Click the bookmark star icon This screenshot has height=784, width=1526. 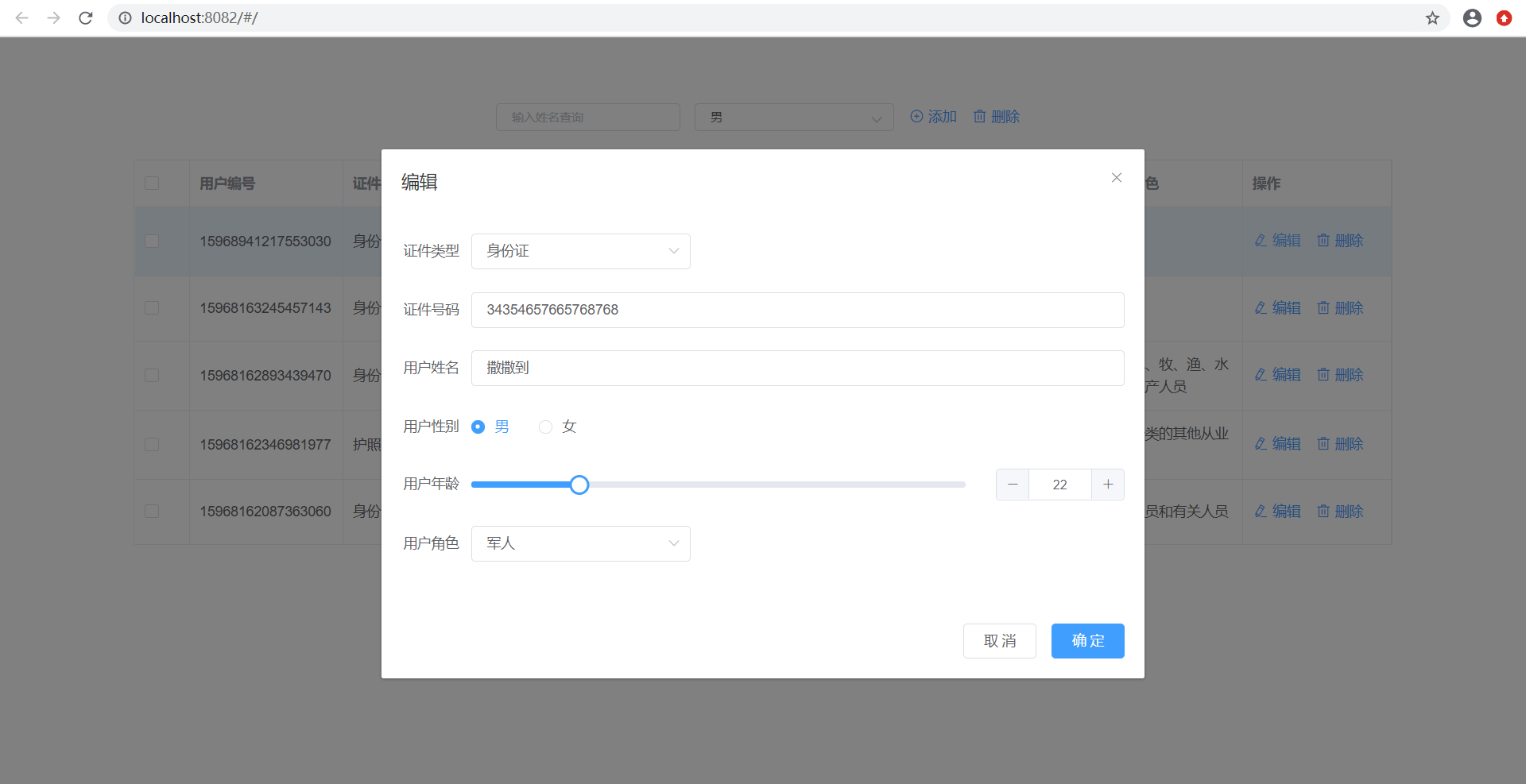coord(1432,17)
